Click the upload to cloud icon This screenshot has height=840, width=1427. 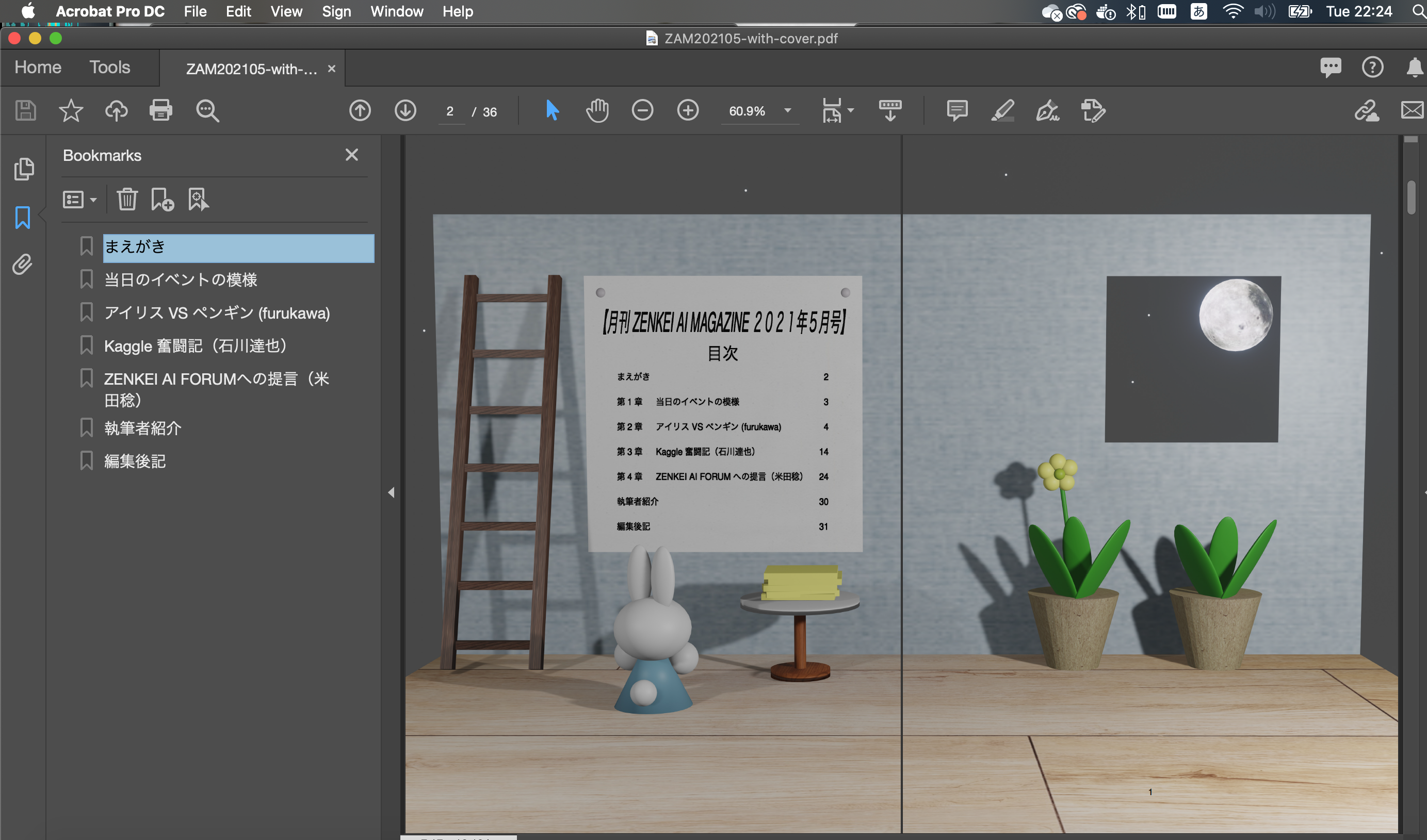(116, 110)
